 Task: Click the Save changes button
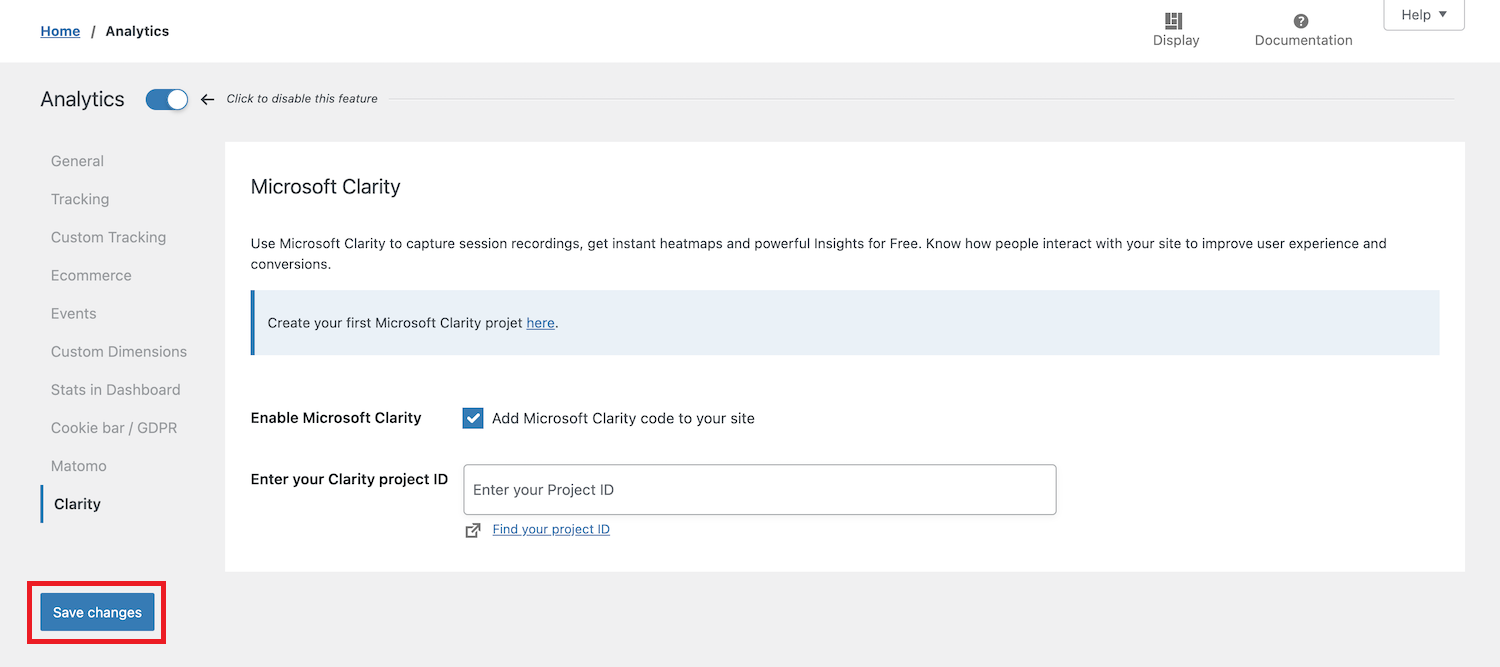point(97,612)
